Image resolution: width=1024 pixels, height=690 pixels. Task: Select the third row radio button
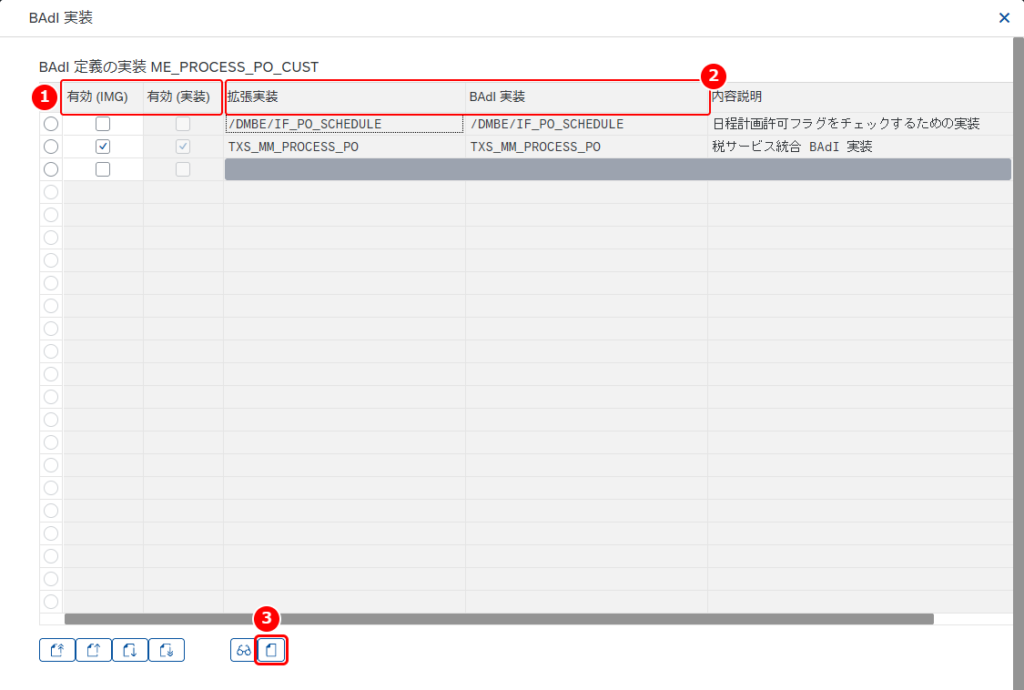[51, 169]
